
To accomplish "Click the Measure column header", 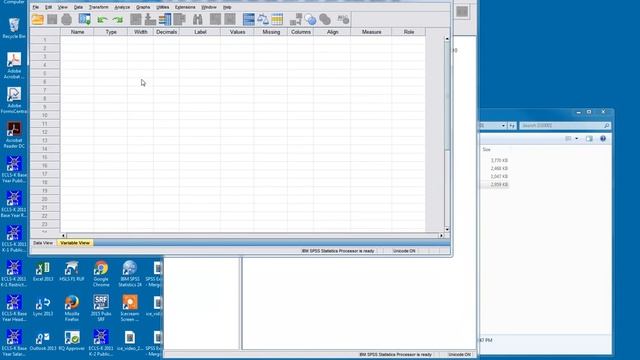I will click(x=371, y=32).
